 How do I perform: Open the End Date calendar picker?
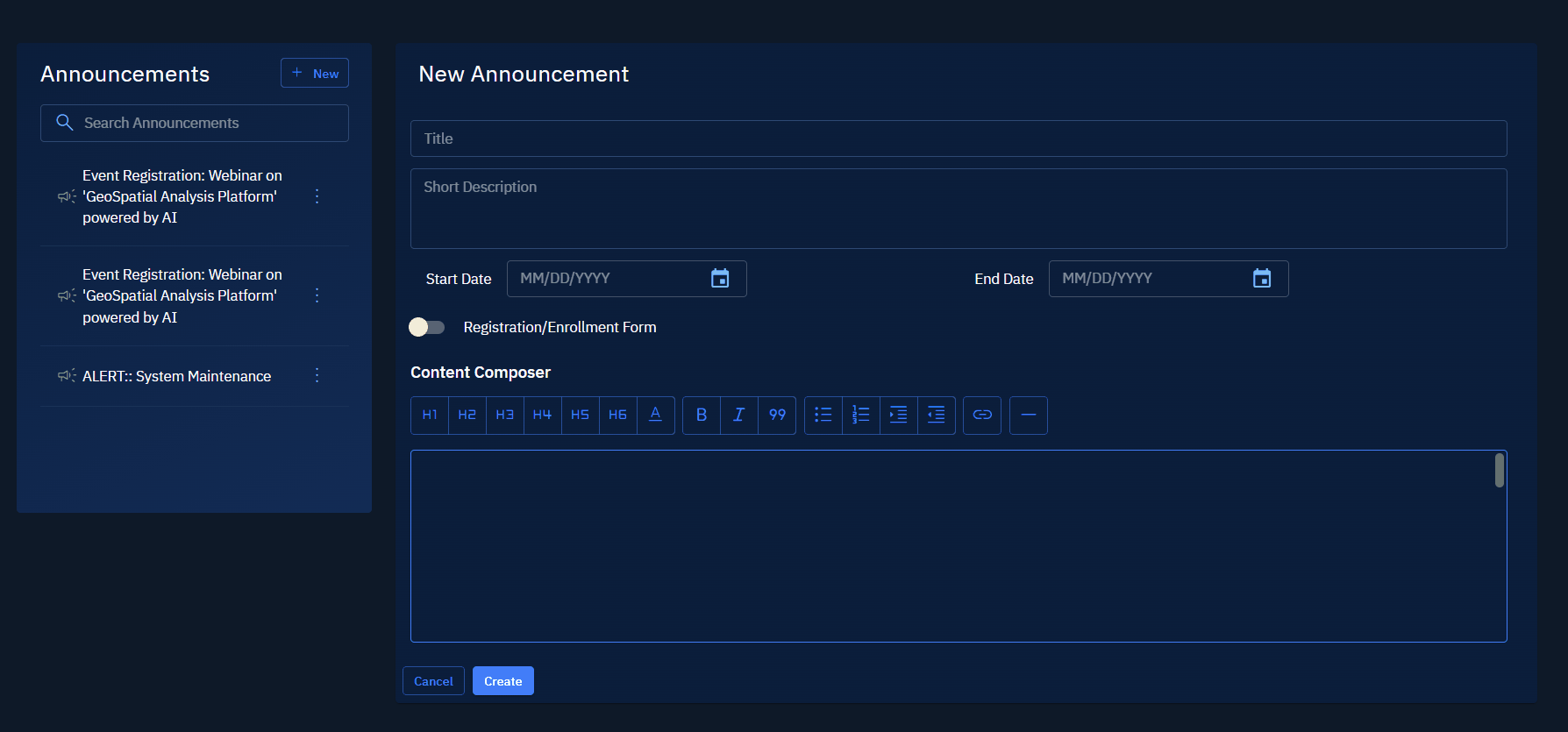point(1262,279)
